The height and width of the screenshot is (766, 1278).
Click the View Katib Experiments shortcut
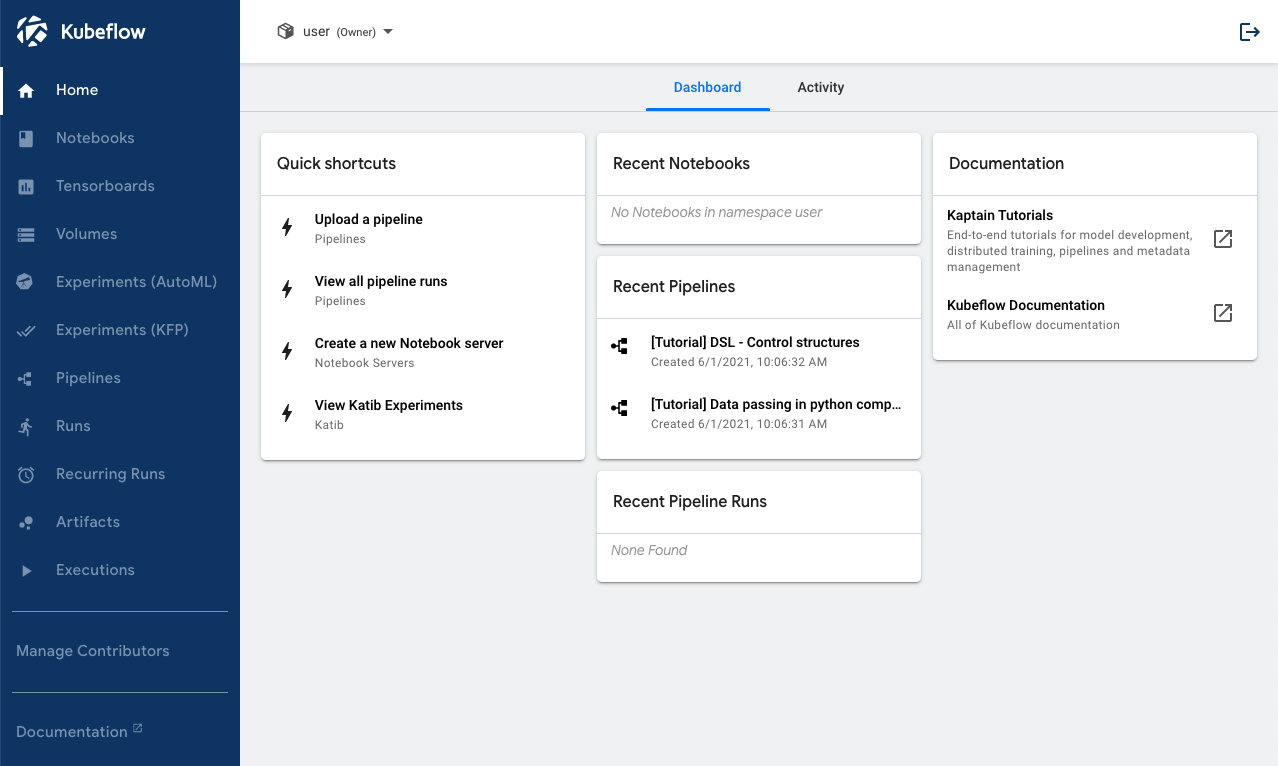click(x=423, y=413)
